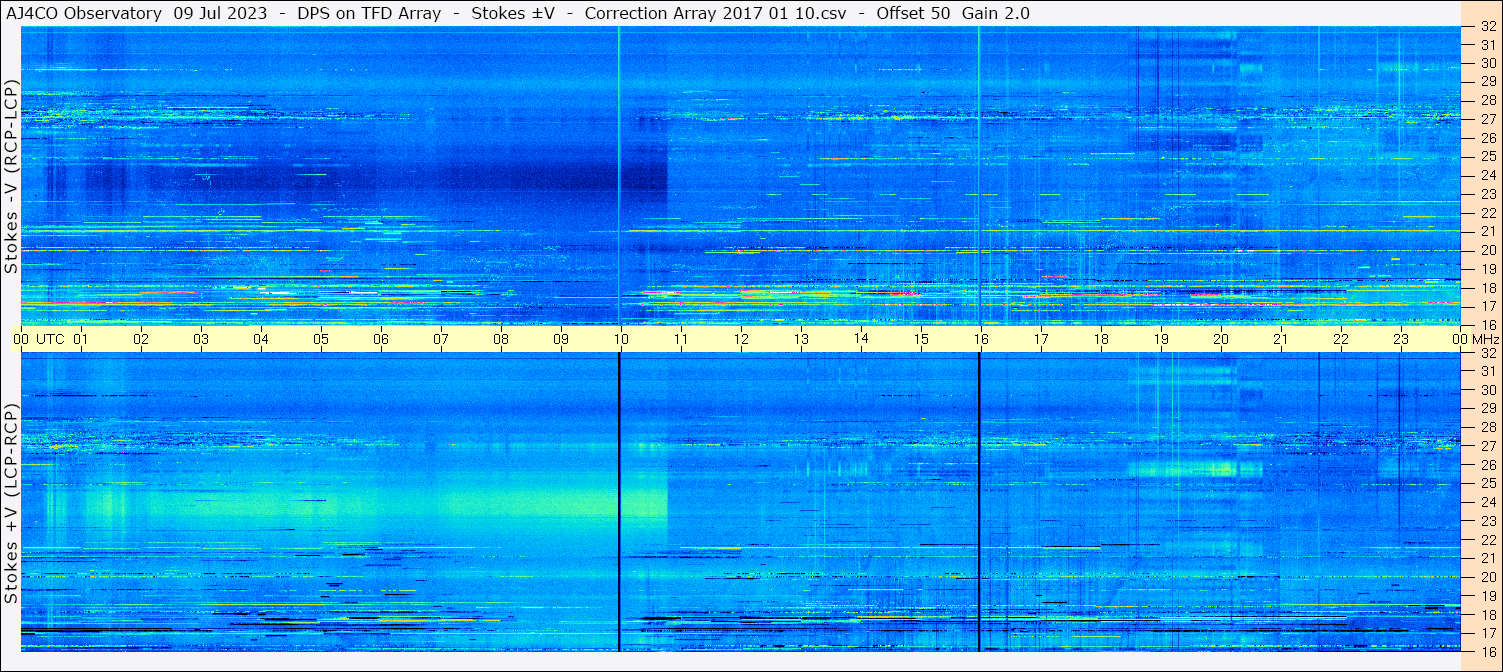This screenshot has width=1503, height=672.
Task: Click the 30 MHz label of Stokes -V panel
Action: pos(1488,63)
